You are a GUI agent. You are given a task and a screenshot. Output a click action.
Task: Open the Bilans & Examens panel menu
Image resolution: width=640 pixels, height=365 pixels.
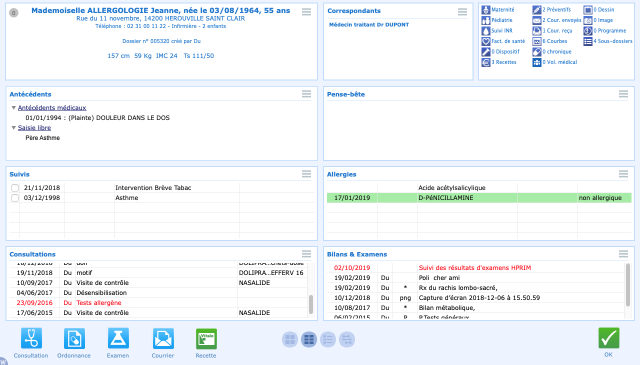[x=623, y=254]
